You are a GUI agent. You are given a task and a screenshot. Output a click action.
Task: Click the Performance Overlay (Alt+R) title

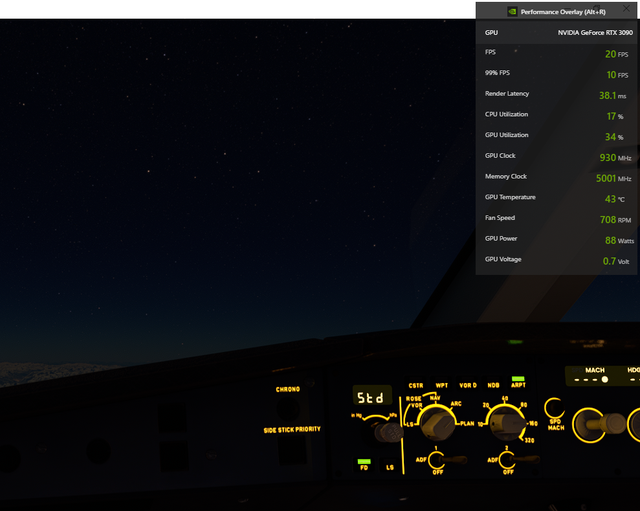pos(563,12)
